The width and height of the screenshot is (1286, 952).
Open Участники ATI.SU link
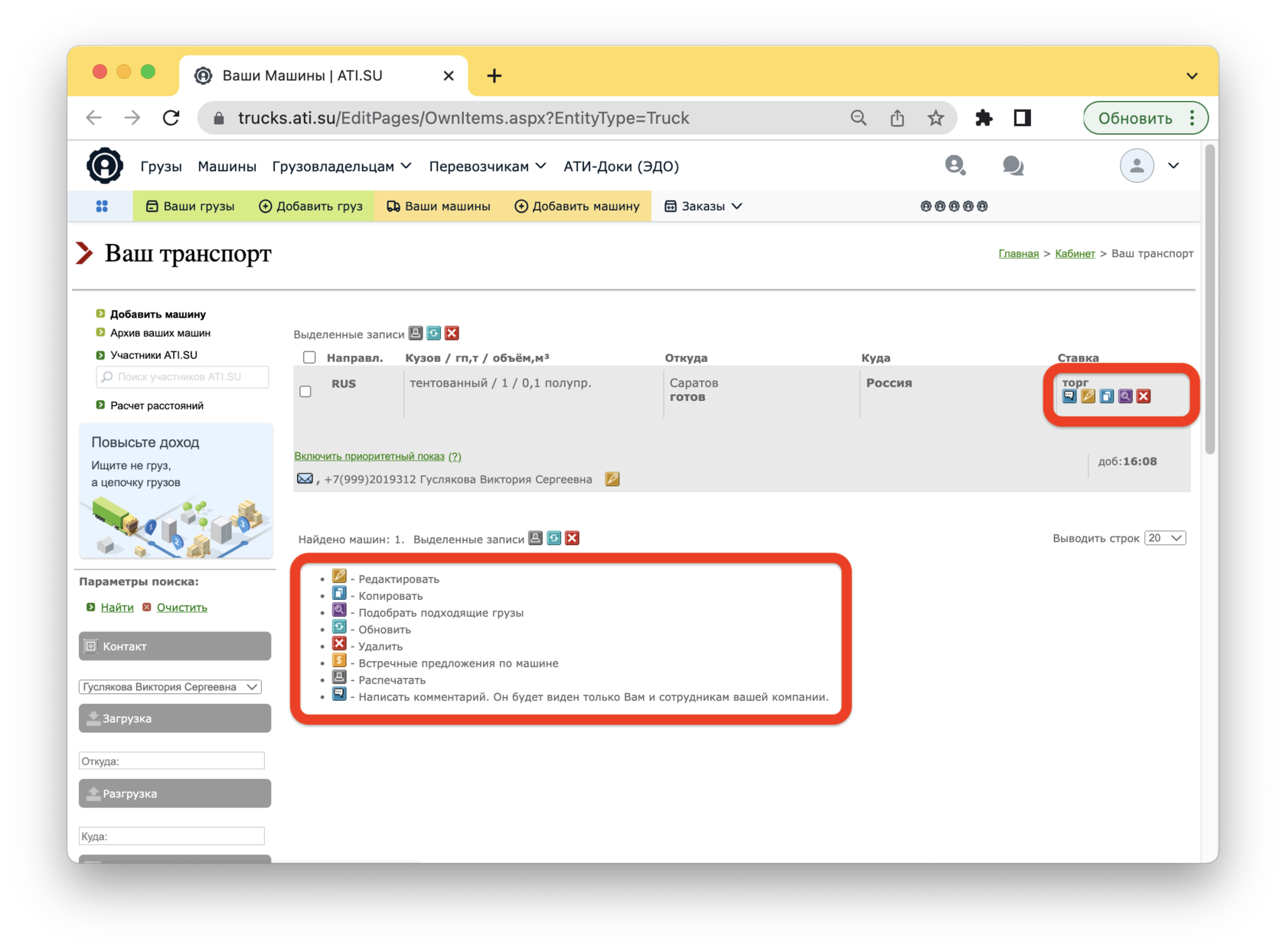[153, 355]
